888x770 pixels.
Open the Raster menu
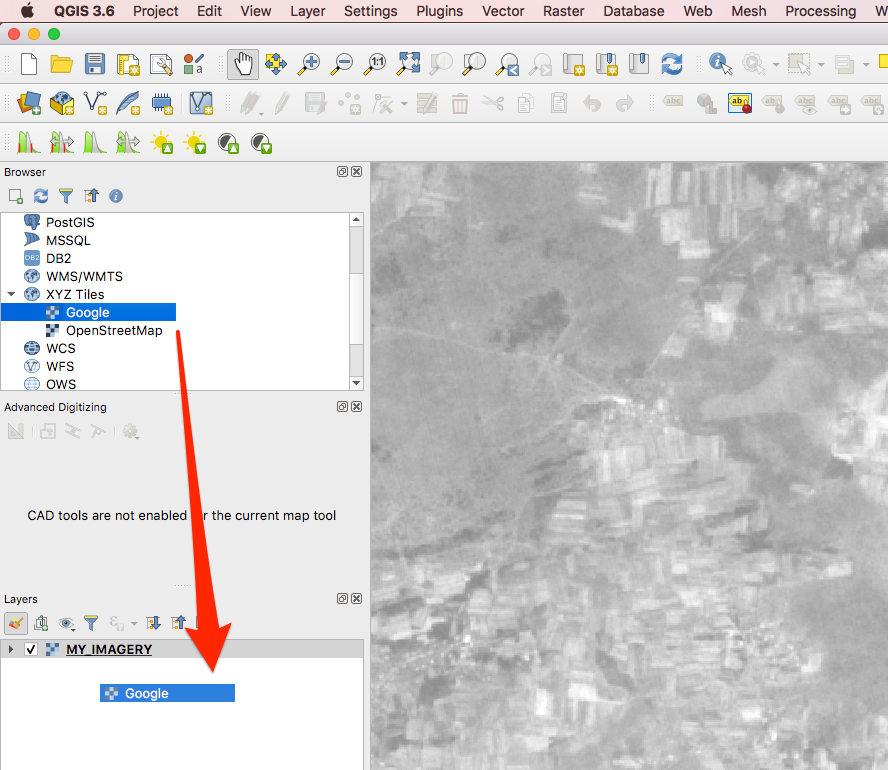point(564,11)
